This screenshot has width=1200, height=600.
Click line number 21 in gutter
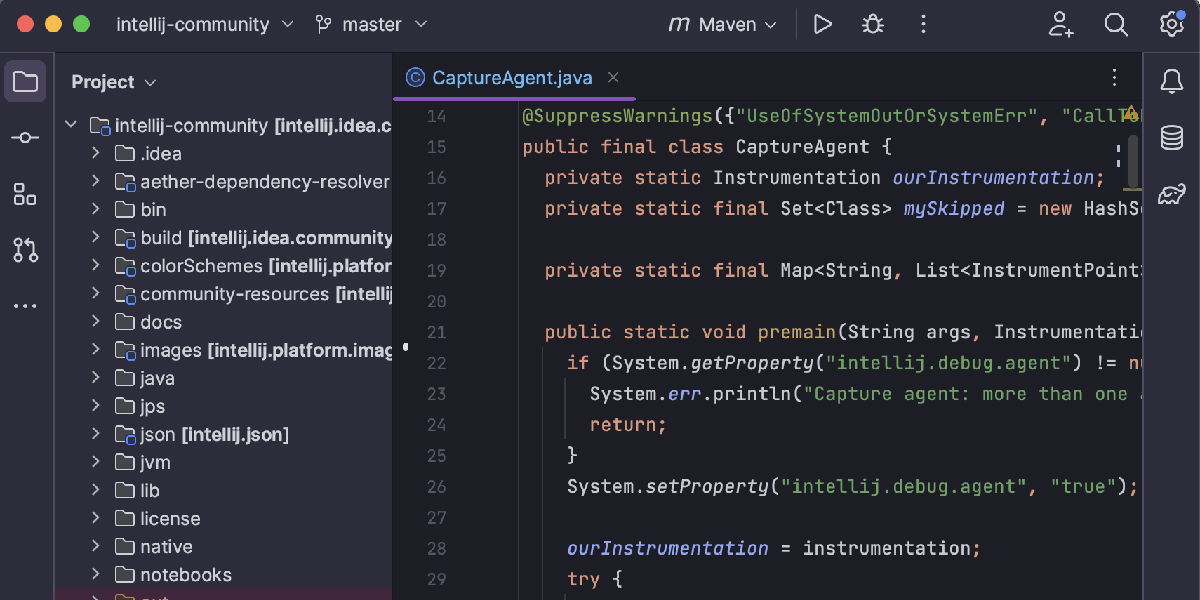tap(436, 332)
